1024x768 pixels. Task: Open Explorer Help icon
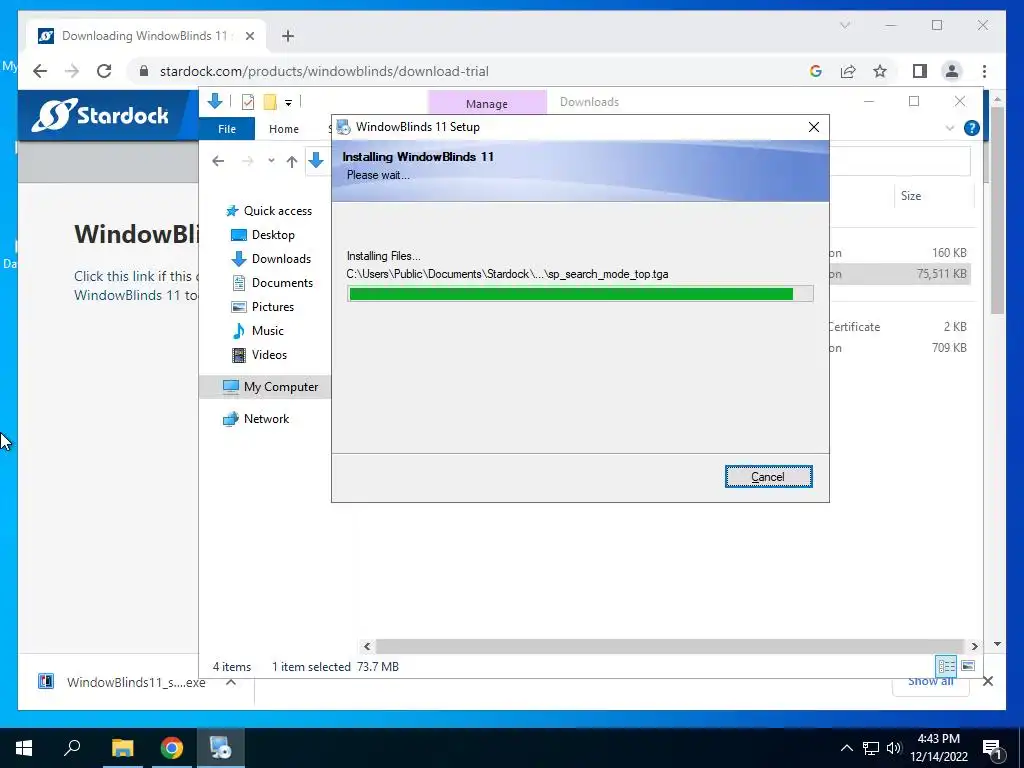pos(971,128)
